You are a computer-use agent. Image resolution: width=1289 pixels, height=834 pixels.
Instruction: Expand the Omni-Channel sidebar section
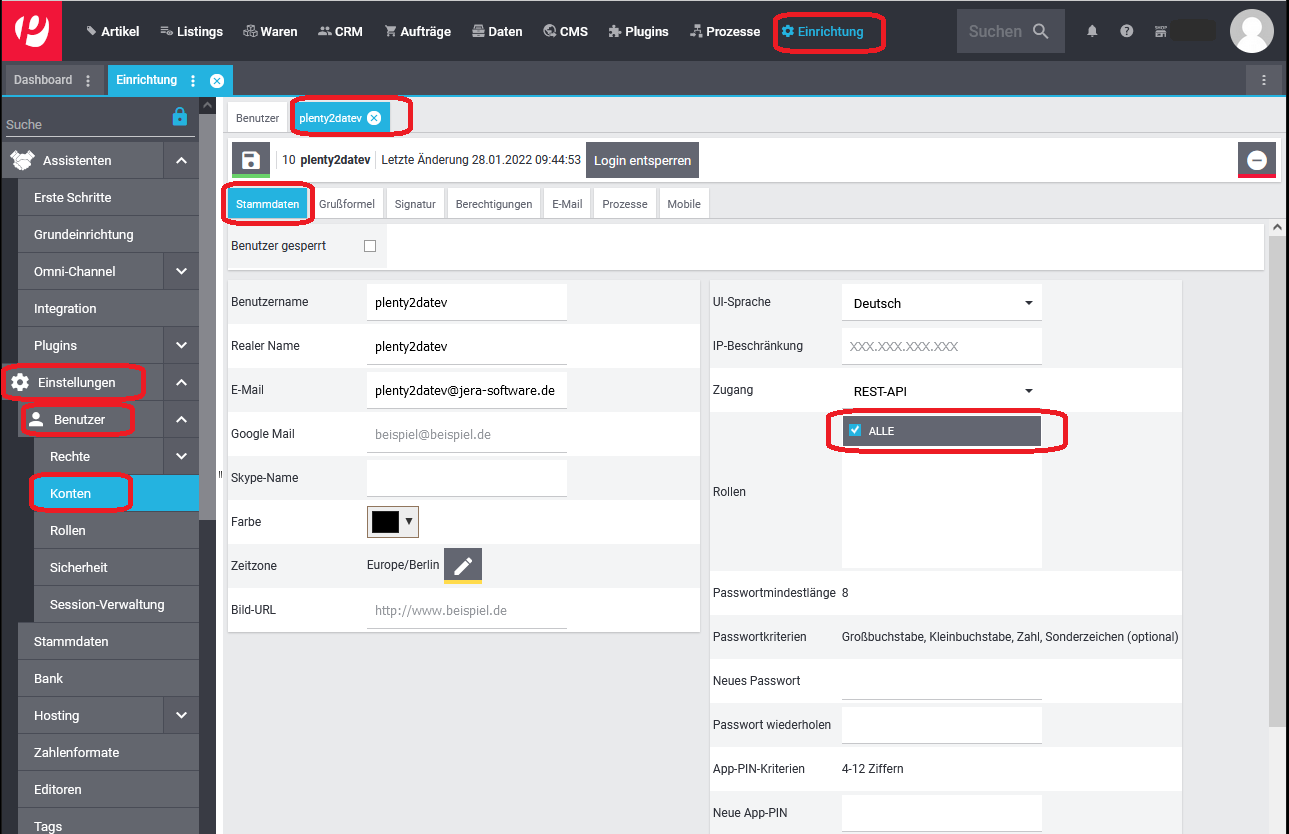coord(181,271)
